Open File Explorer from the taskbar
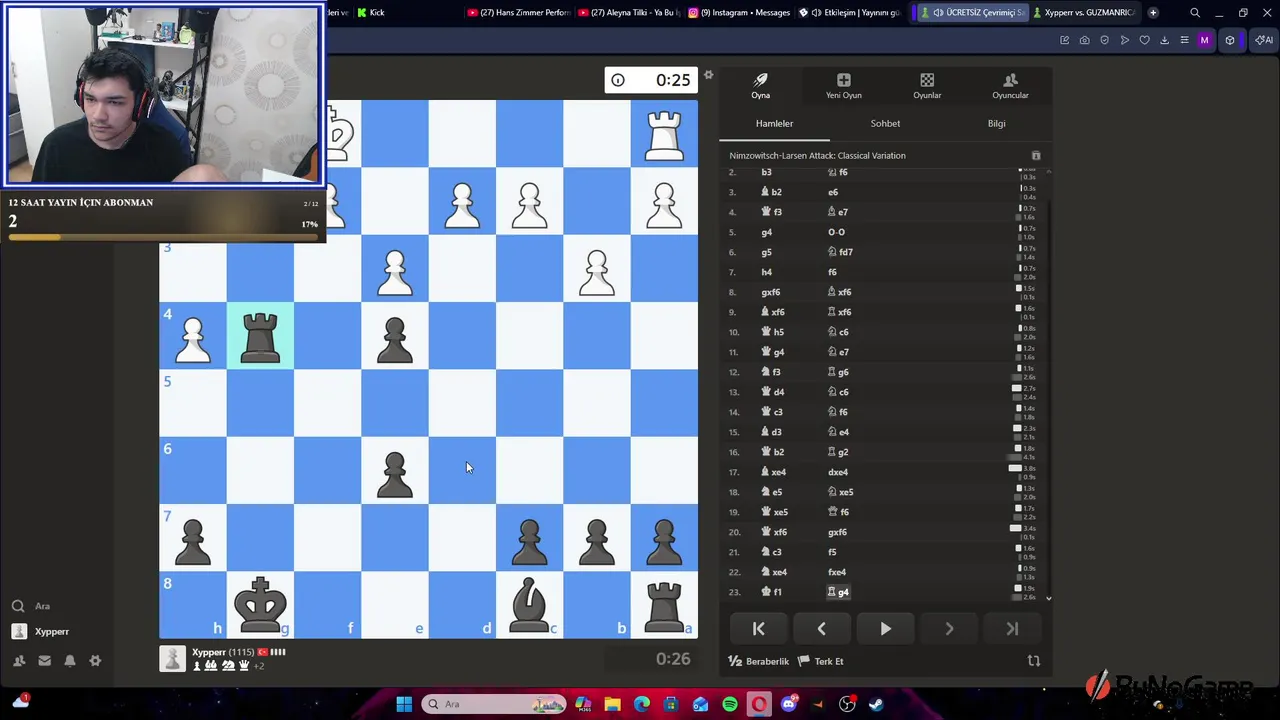The image size is (1280, 720). (612, 704)
